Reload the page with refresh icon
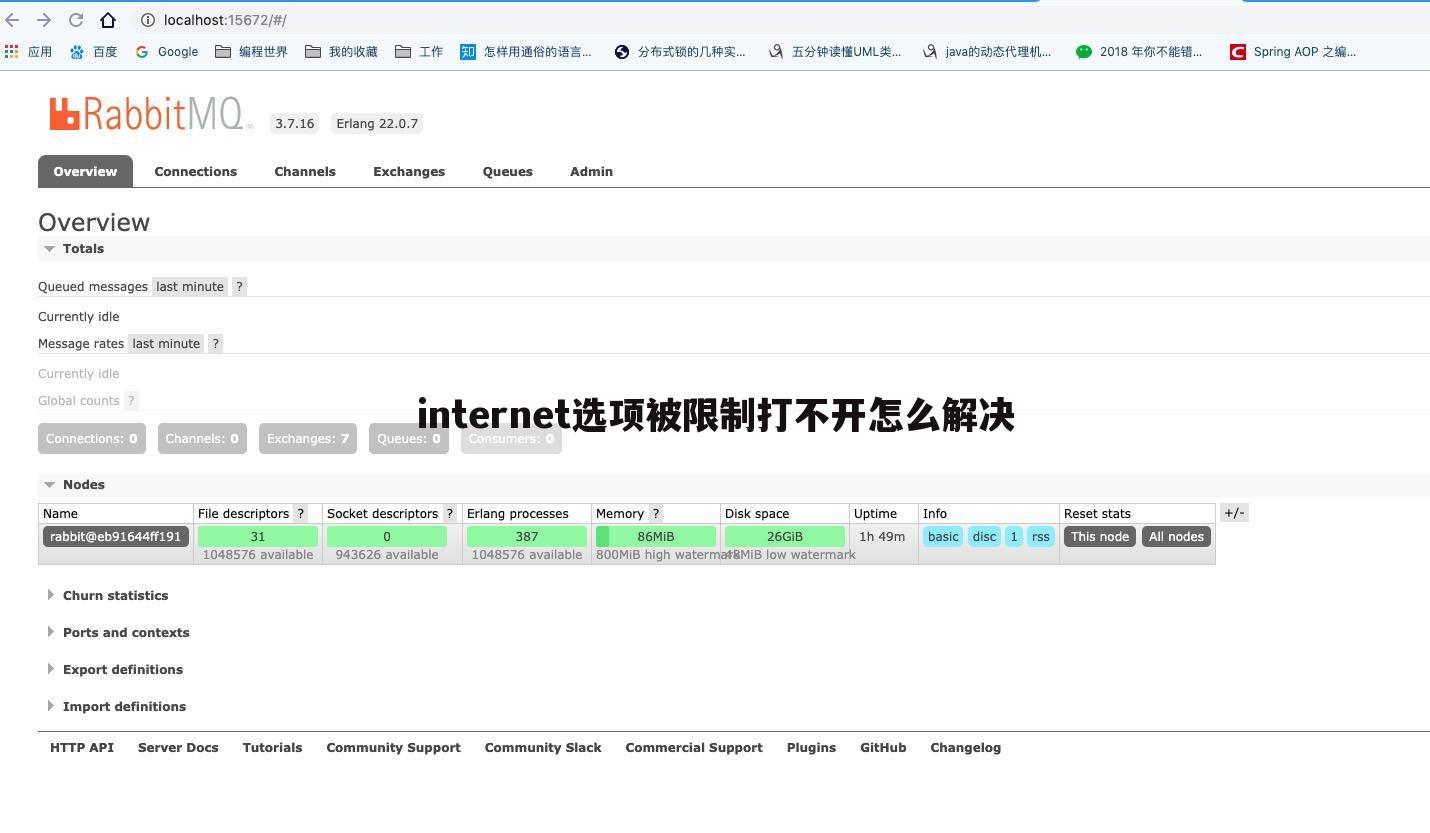This screenshot has height=833, width=1430. (x=76, y=20)
